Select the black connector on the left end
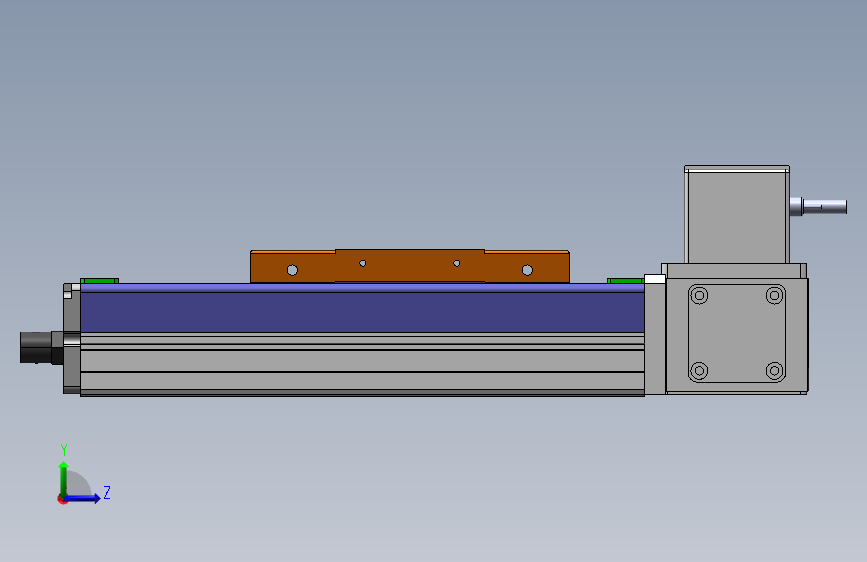The width and height of the screenshot is (867, 562). 41,348
